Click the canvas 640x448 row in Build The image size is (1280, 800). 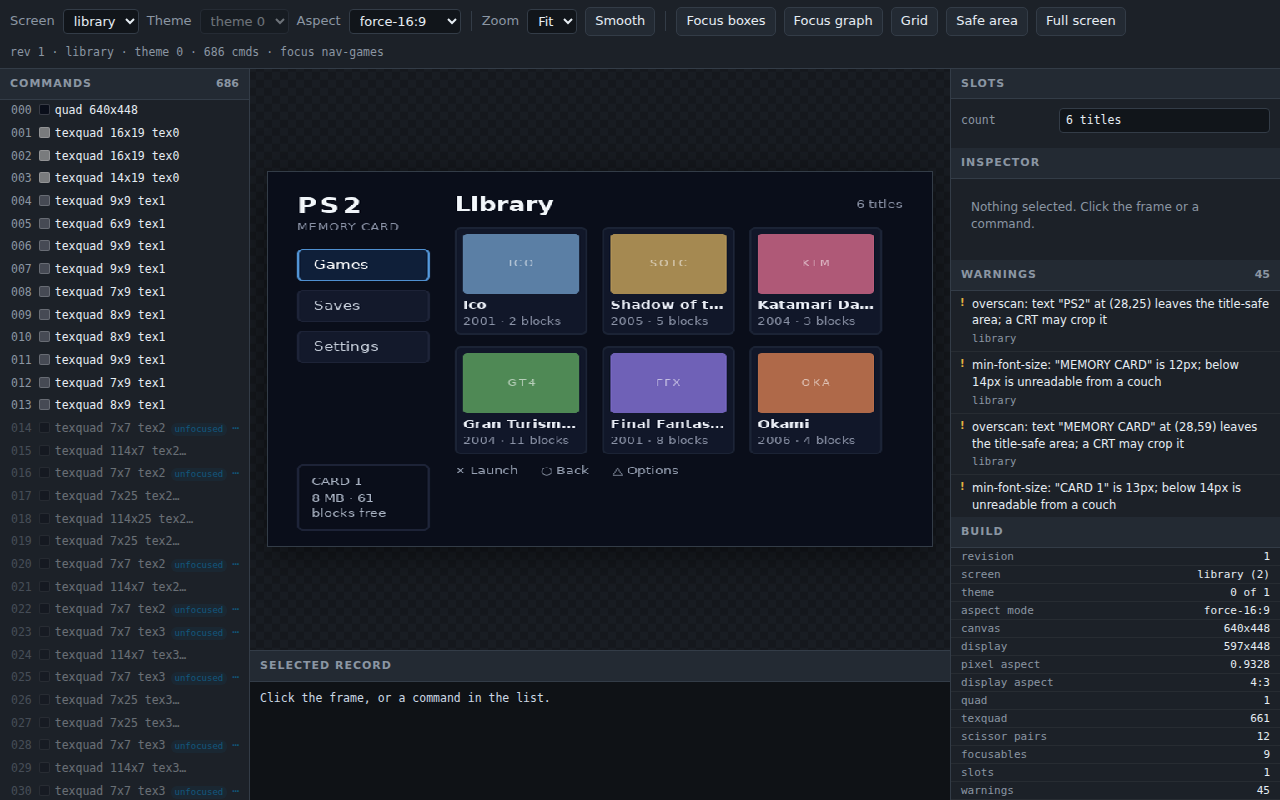click(x=1115, y=628)
